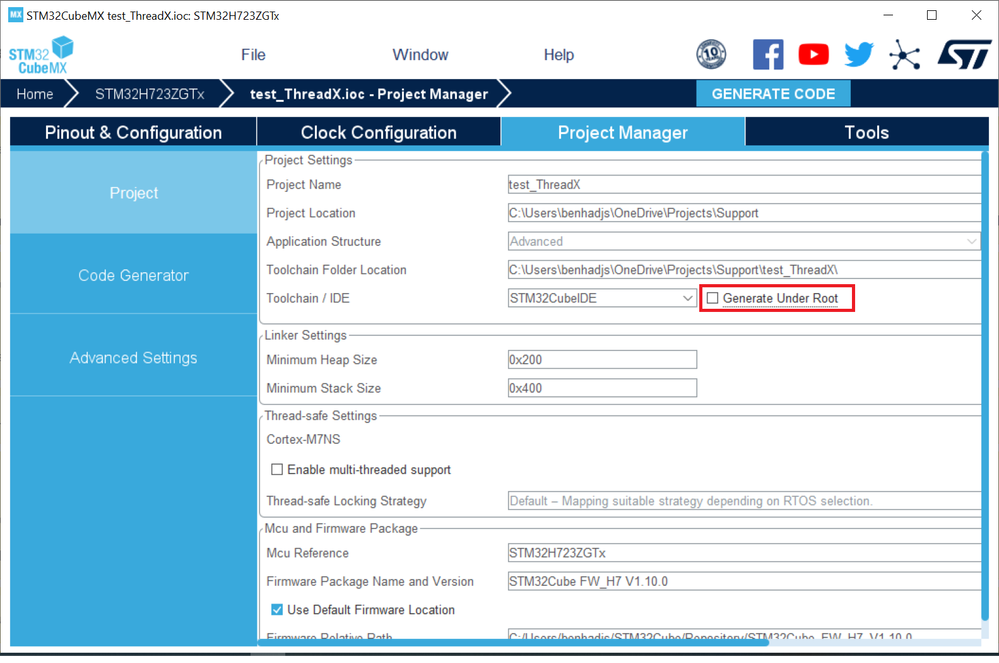The image size is (999, 663).
Task: Switch to the Tools tab
Action: (866, 132)
